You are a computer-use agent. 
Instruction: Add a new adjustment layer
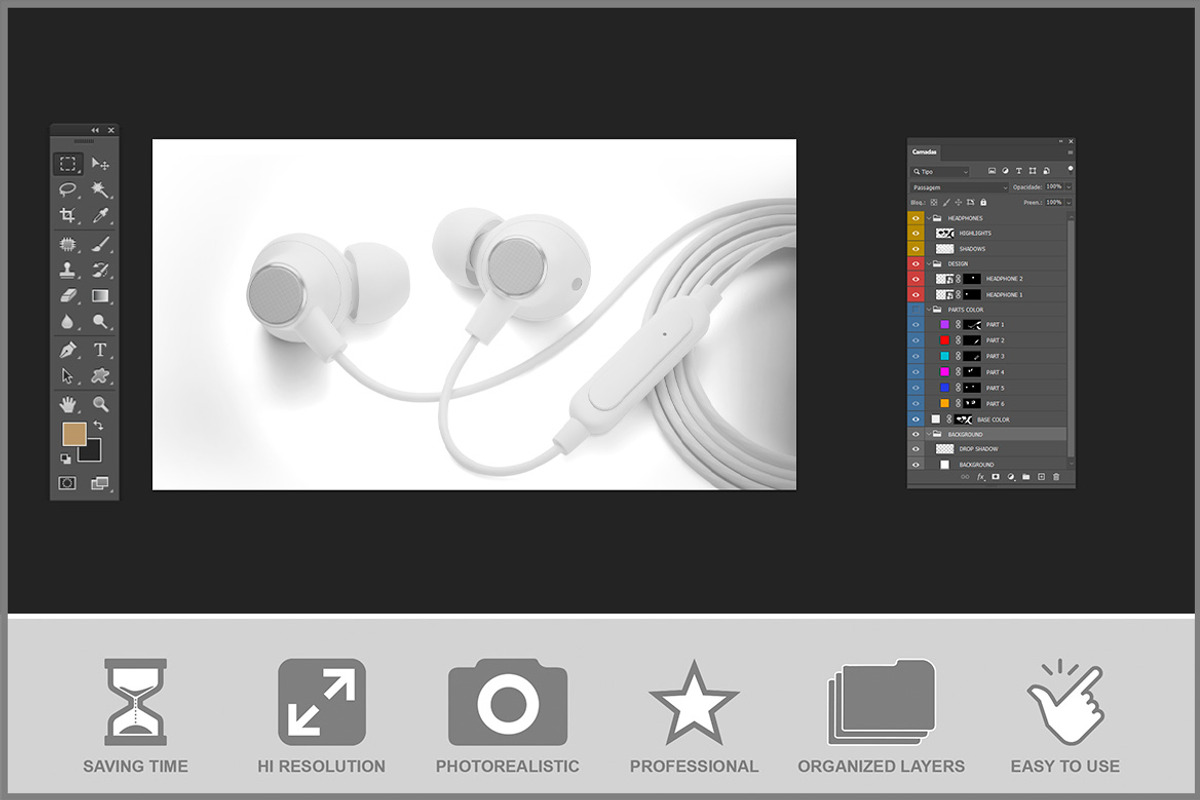click(x=1011, y=477)
